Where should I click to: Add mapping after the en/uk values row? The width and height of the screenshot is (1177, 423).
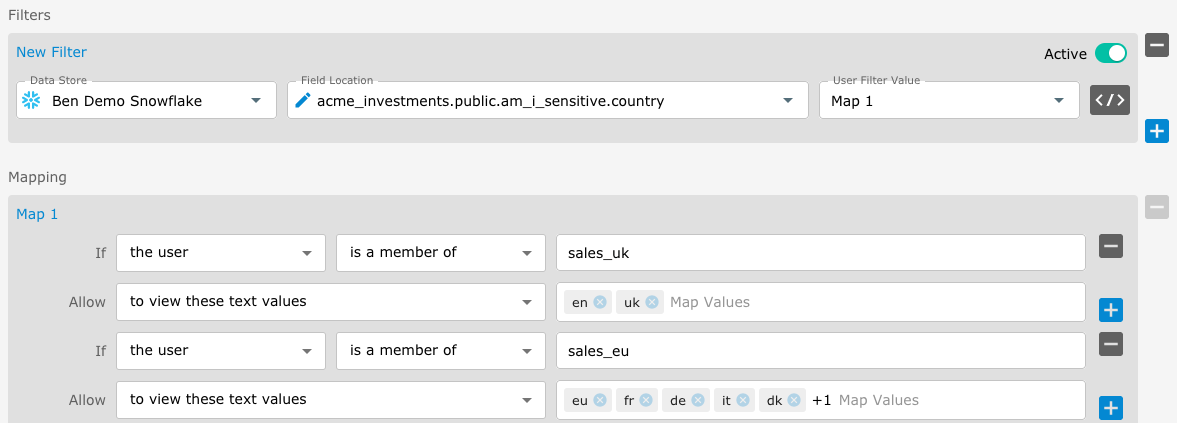(1110, 310)
